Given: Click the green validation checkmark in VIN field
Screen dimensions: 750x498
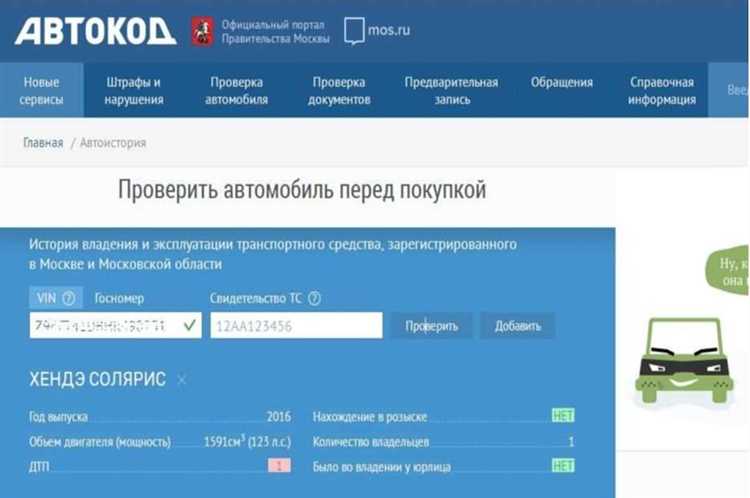Looking at the screenshot, I should click(x=189, y=325).
